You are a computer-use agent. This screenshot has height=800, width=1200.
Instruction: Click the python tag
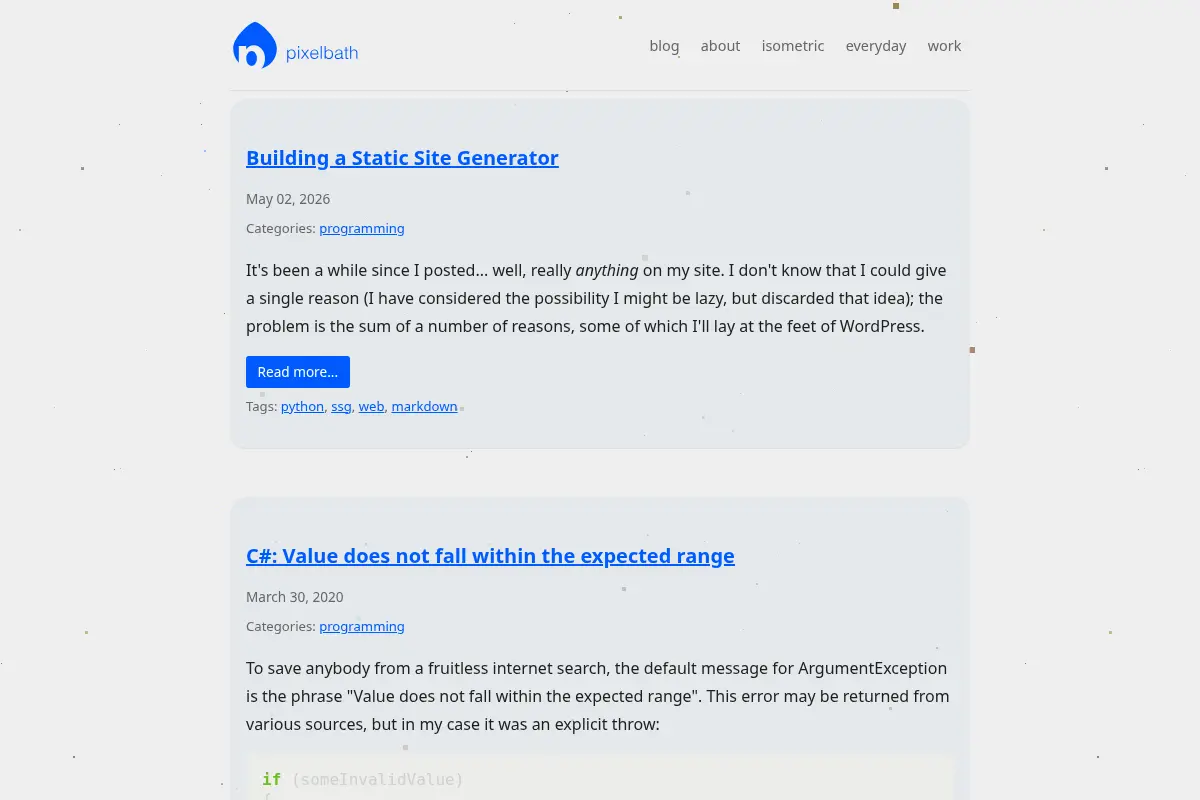point(302,406)
